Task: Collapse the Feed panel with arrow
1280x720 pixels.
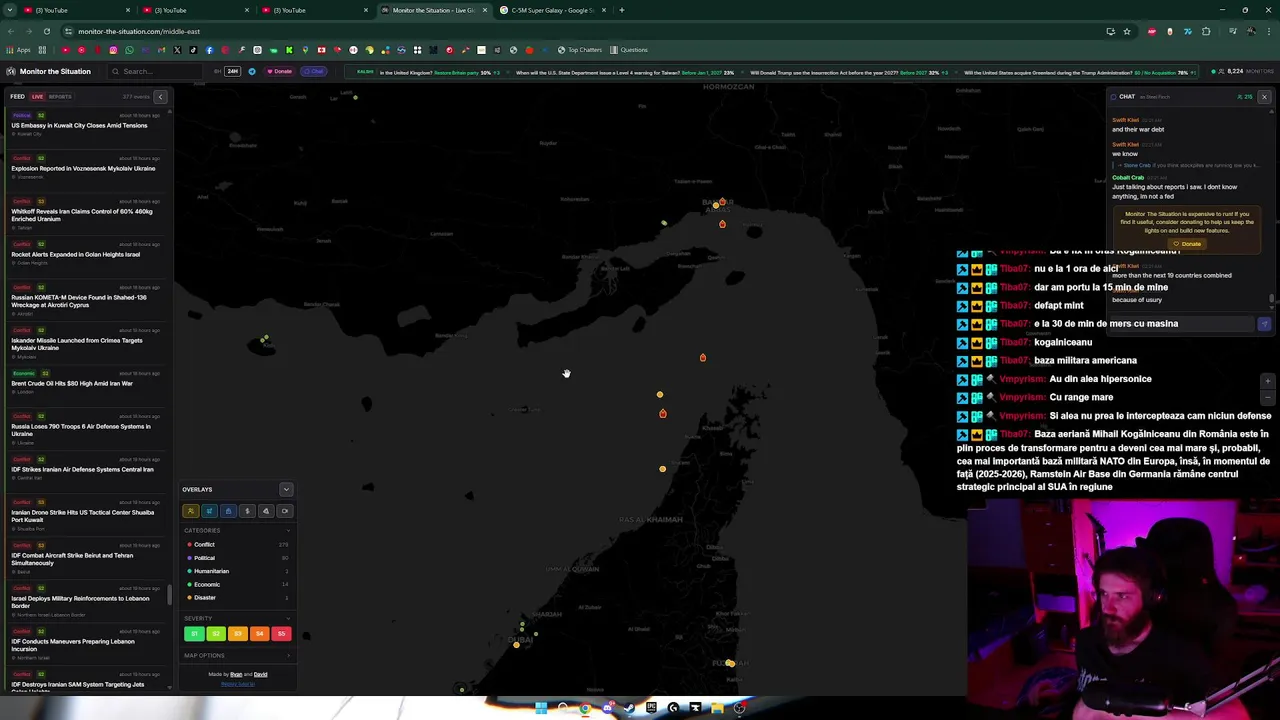Action: click(160, 97)
